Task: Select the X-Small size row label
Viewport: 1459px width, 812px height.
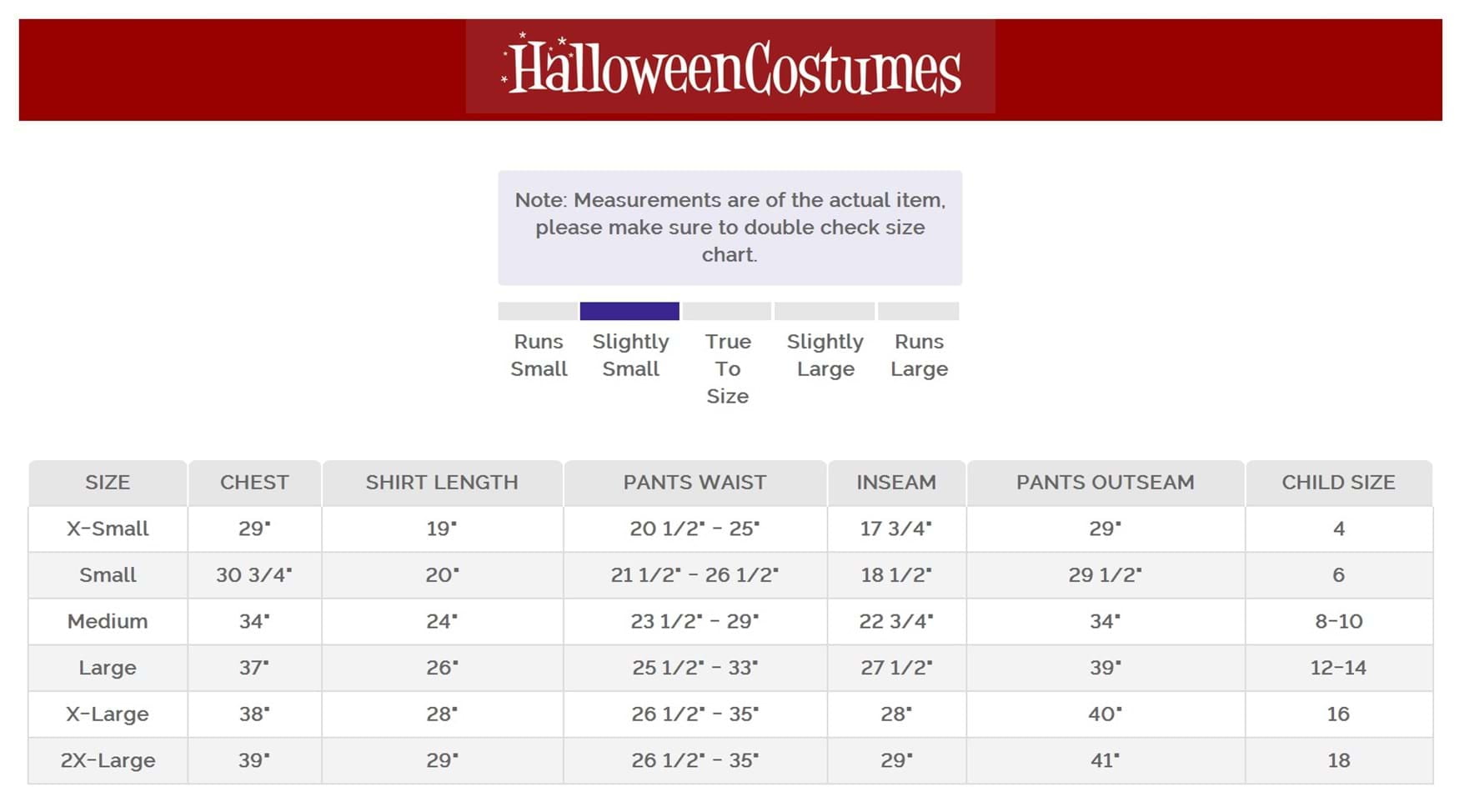Action: tap(108, 529)
